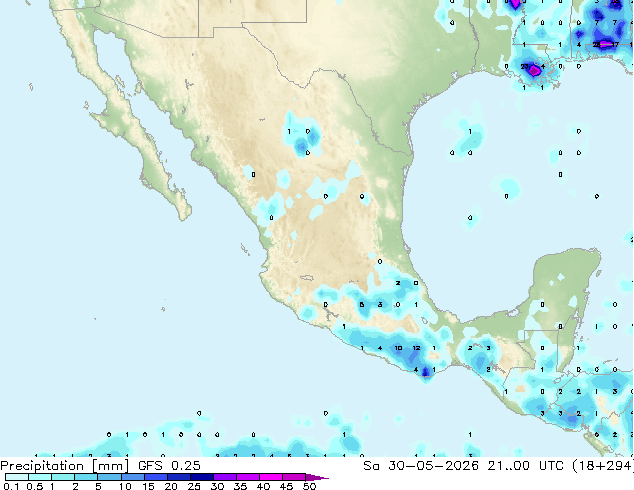Screen dimensions: 634x490
Task: Click the 45–50 mm legend swatch
Action: coord(294,477)
